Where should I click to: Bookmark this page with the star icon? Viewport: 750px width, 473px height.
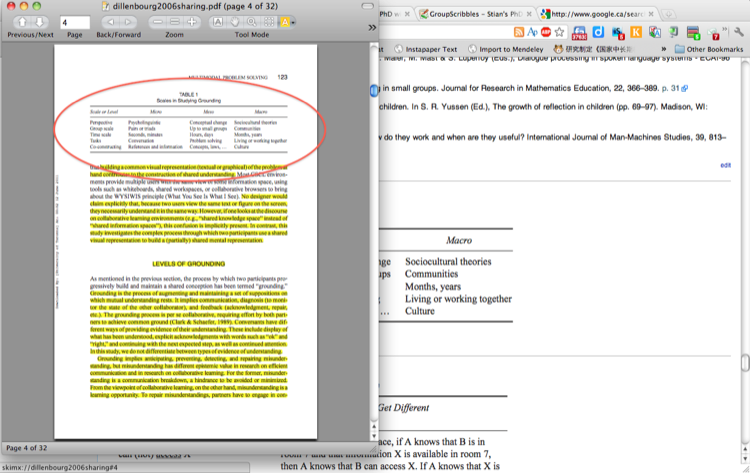(559, 32)
